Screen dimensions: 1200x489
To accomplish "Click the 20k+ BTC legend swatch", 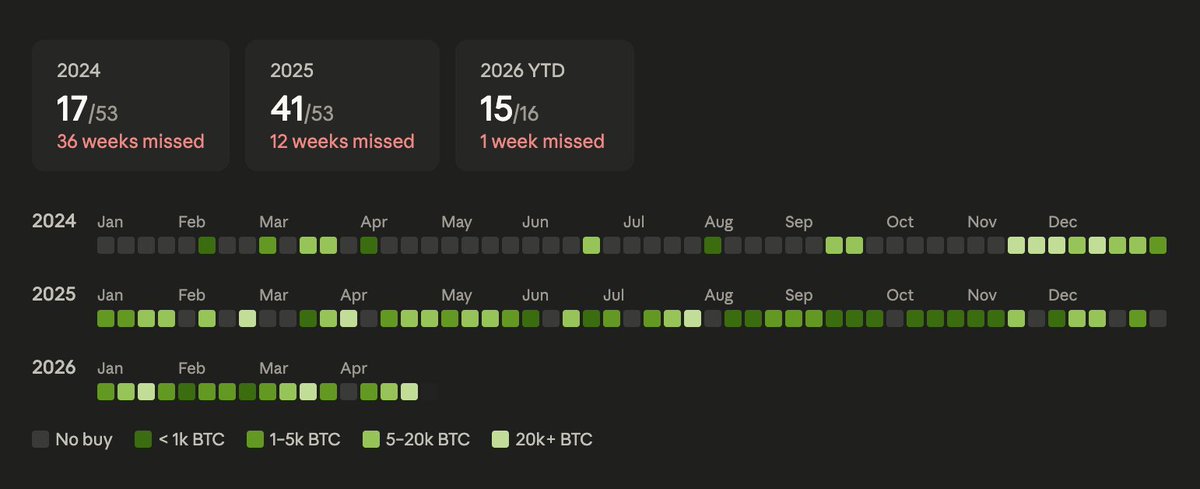I will [501, 439].
